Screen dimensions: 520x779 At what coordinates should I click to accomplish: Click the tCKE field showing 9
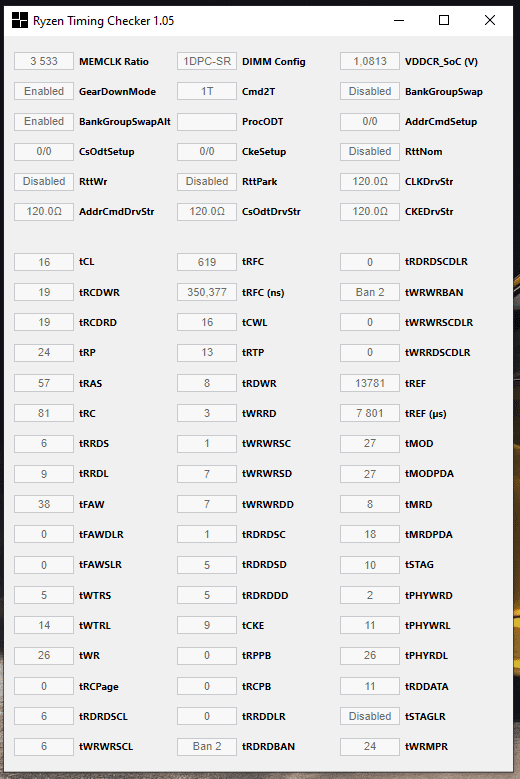pos(207,625)
